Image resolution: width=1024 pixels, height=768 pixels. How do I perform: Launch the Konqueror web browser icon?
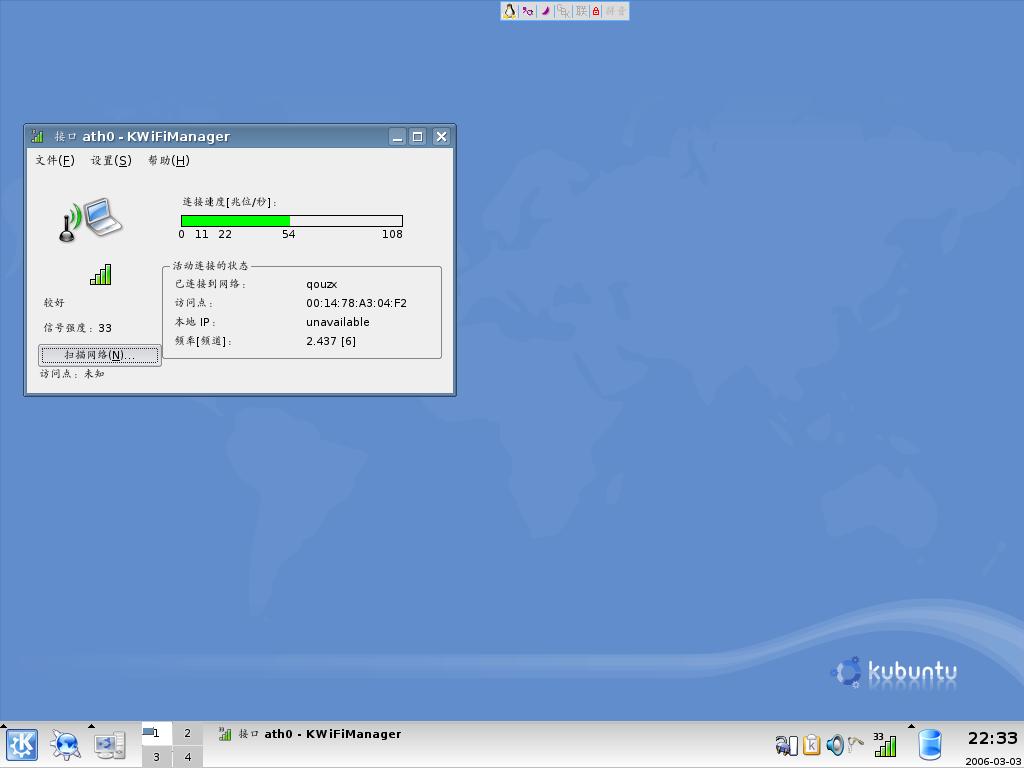(66, 745)
